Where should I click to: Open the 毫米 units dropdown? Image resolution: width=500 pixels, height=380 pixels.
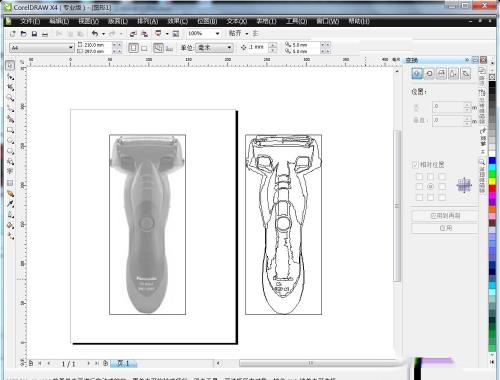coord(229,48)
